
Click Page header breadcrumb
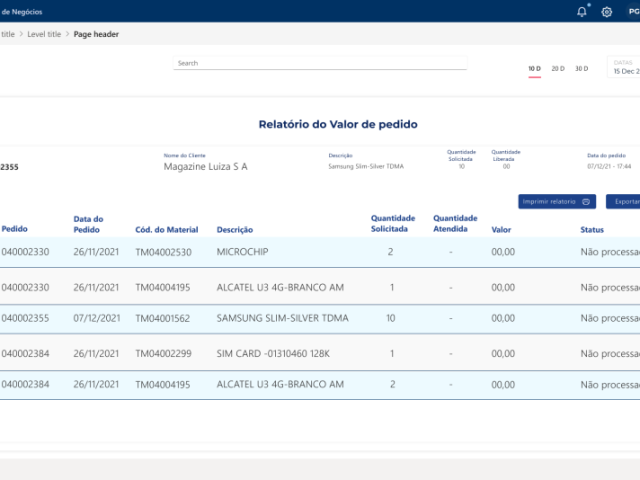click(x=96, y=34)
